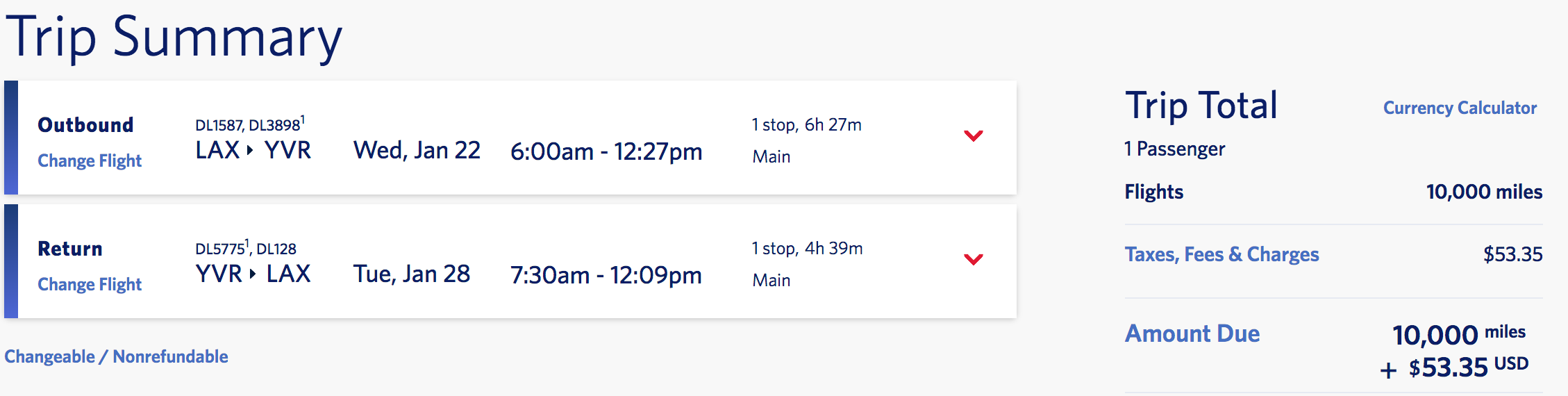The width and height of the screenshot is (1568, 396).
Task: View the Changeable / Nonrefundable policy link
Action: point(116,356)
